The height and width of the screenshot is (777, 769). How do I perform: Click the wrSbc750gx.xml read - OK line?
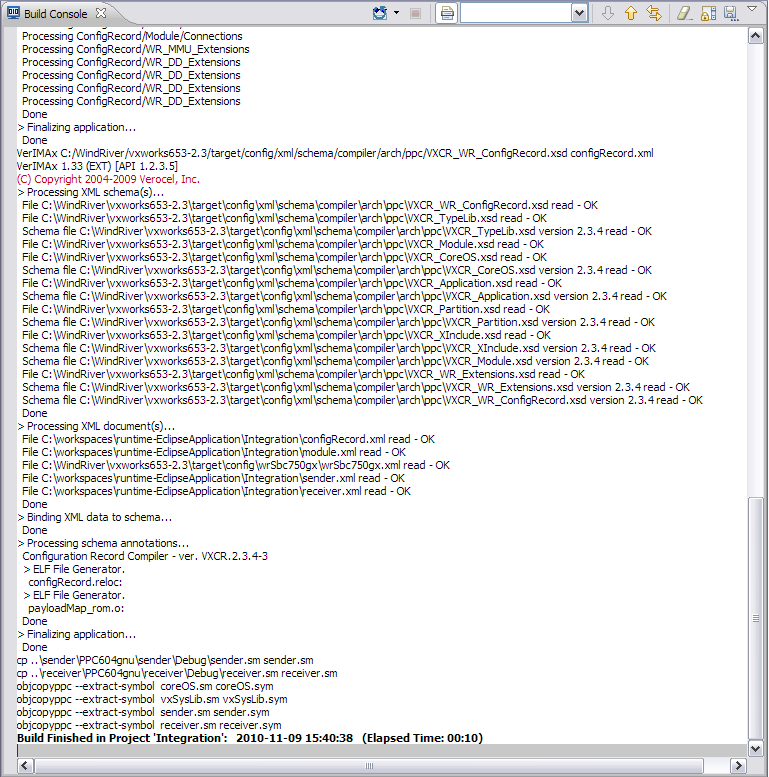coord(236,465)
